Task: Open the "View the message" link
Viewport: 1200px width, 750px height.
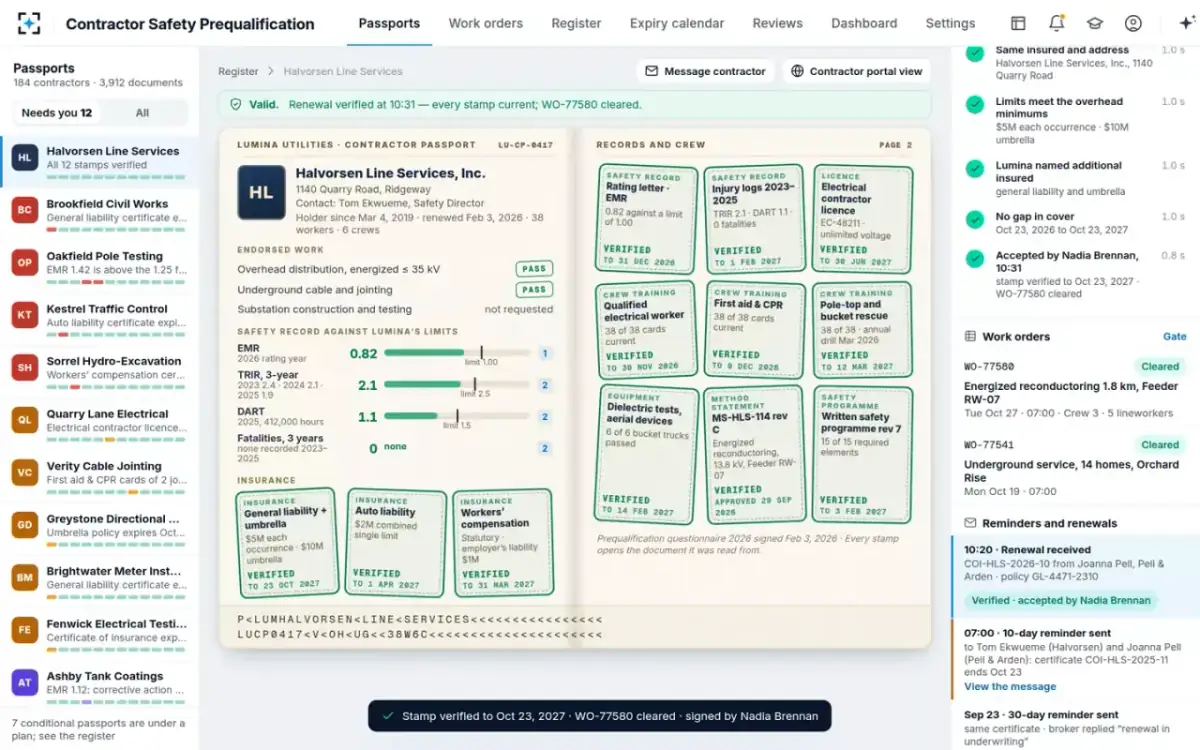Action: 1010,687
